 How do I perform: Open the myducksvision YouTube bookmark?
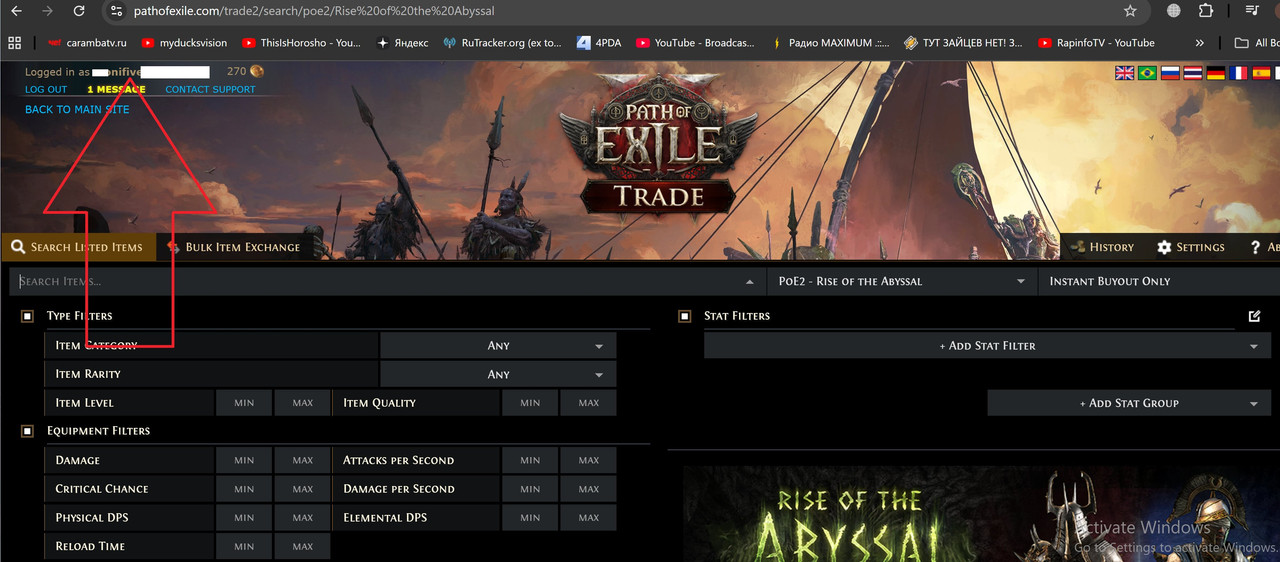pyautogui.click(x=184, y=43)
